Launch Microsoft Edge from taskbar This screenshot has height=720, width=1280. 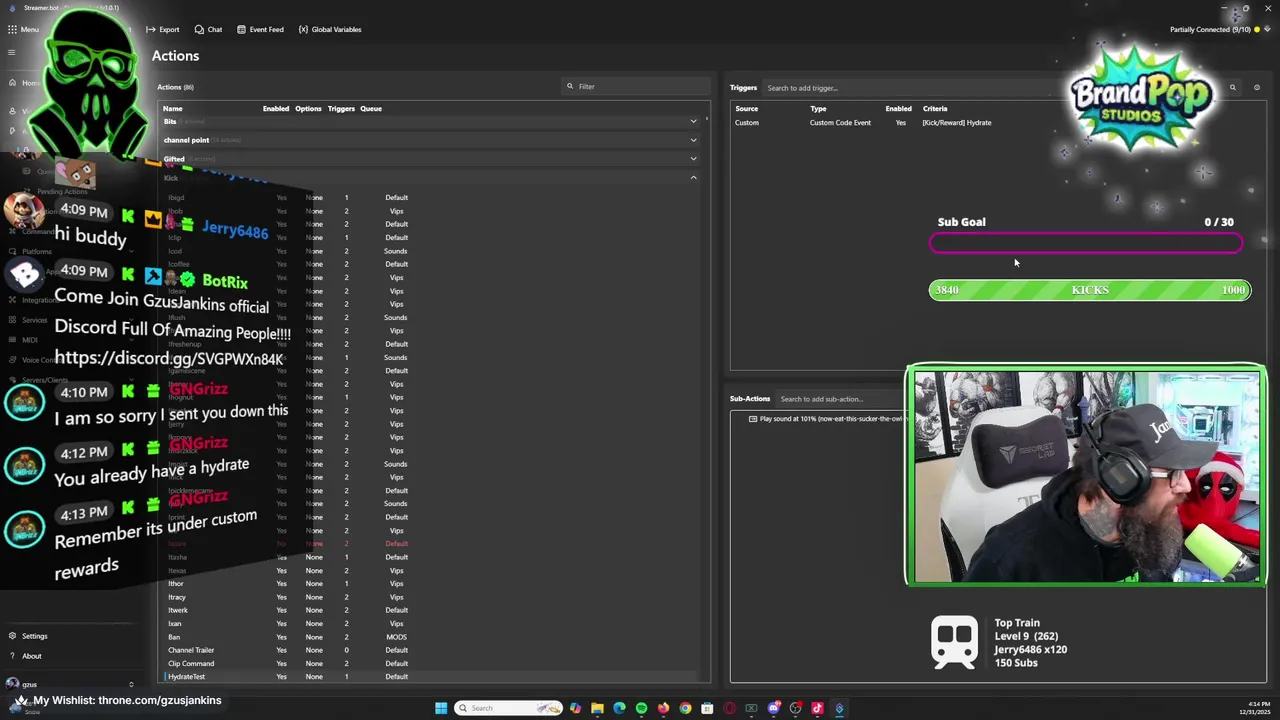(619, 708)
